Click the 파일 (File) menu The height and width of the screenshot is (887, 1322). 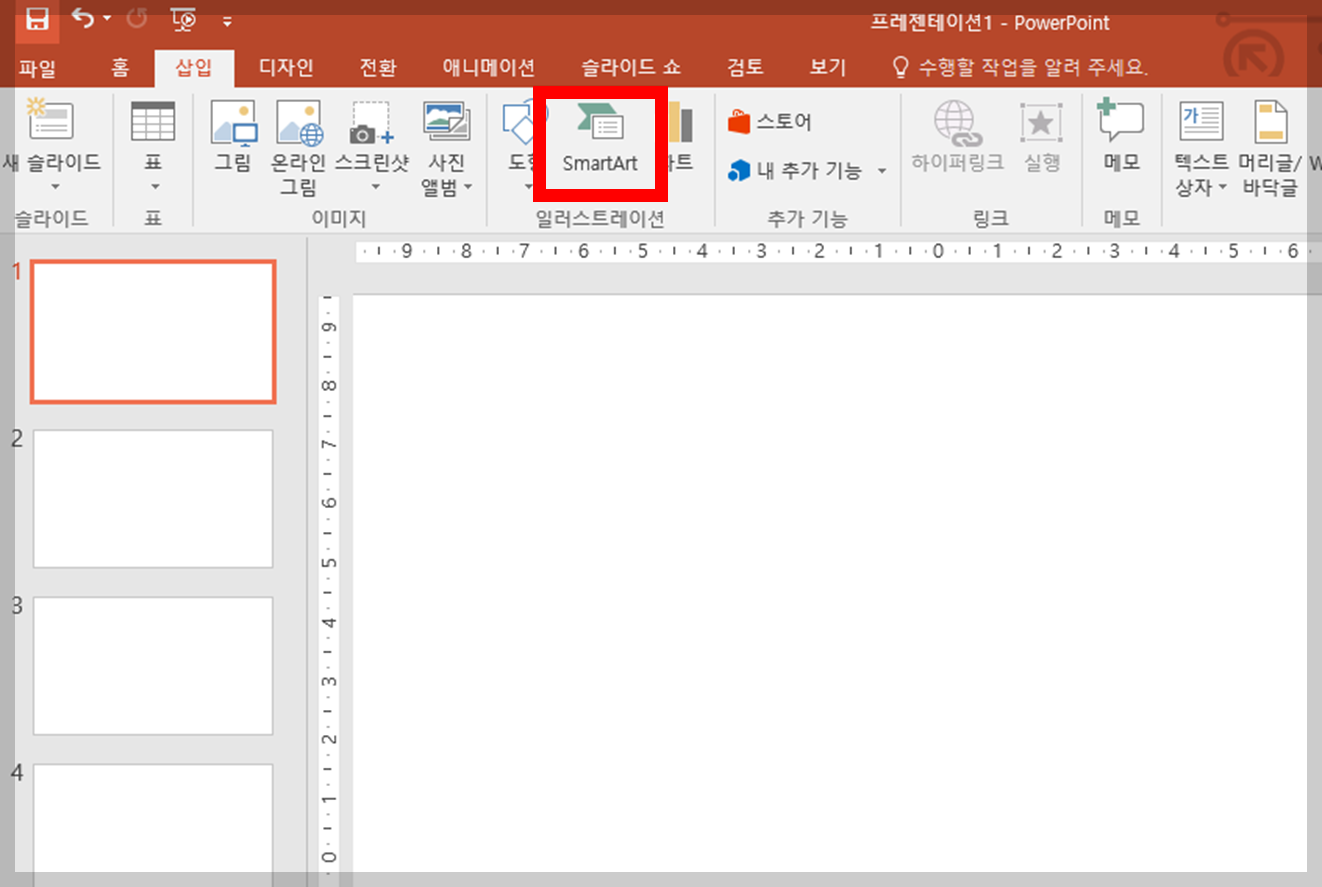(x=40, y=68)
